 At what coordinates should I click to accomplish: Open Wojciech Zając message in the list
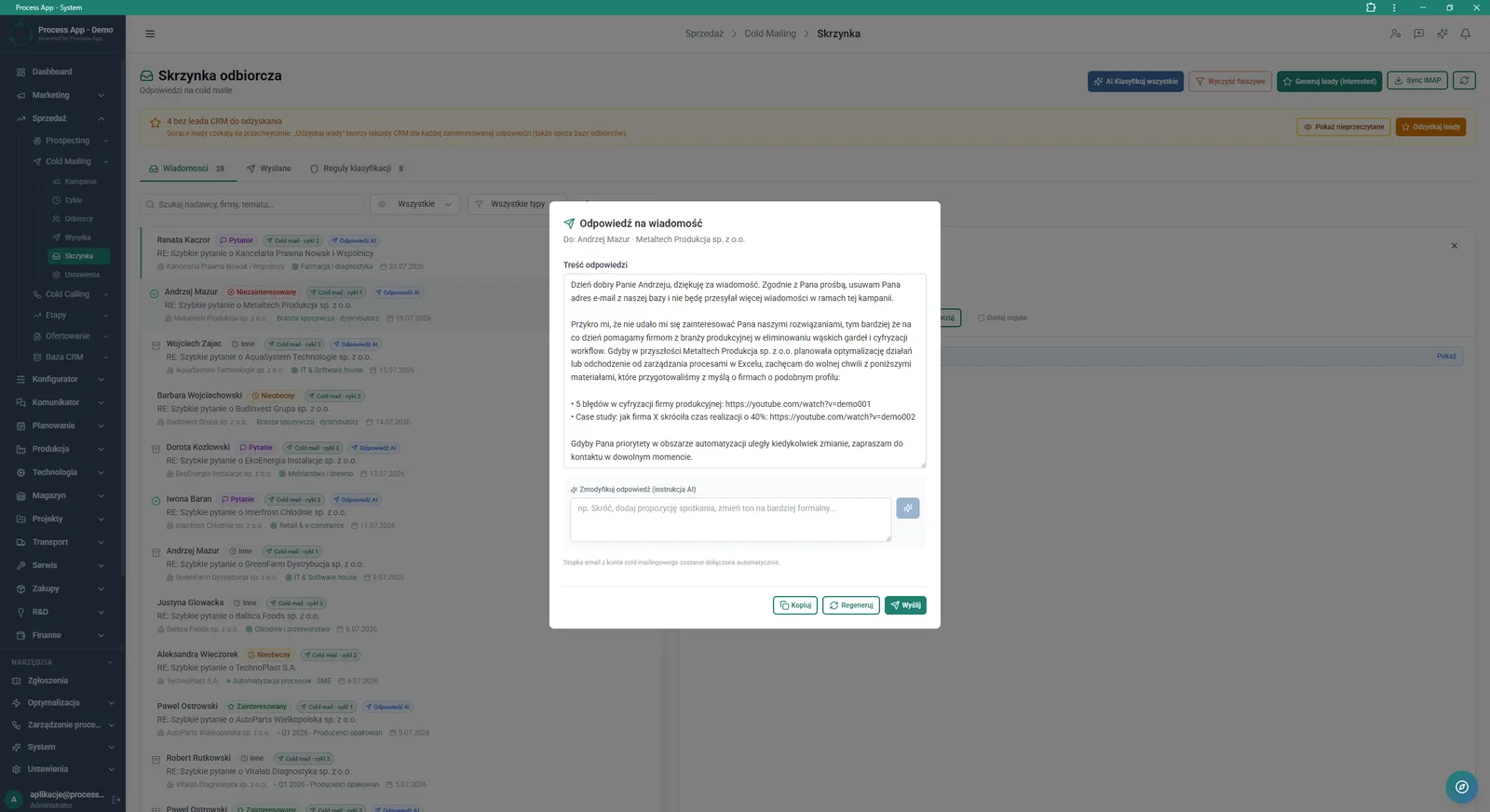tap(400, 357)
